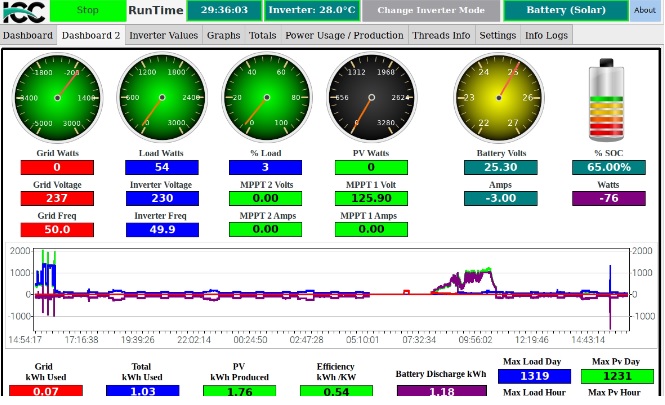665x405 pixels.
Task: Select the Power Usage / Production tab
Action: pyautogui.click(x=344, y=35)
